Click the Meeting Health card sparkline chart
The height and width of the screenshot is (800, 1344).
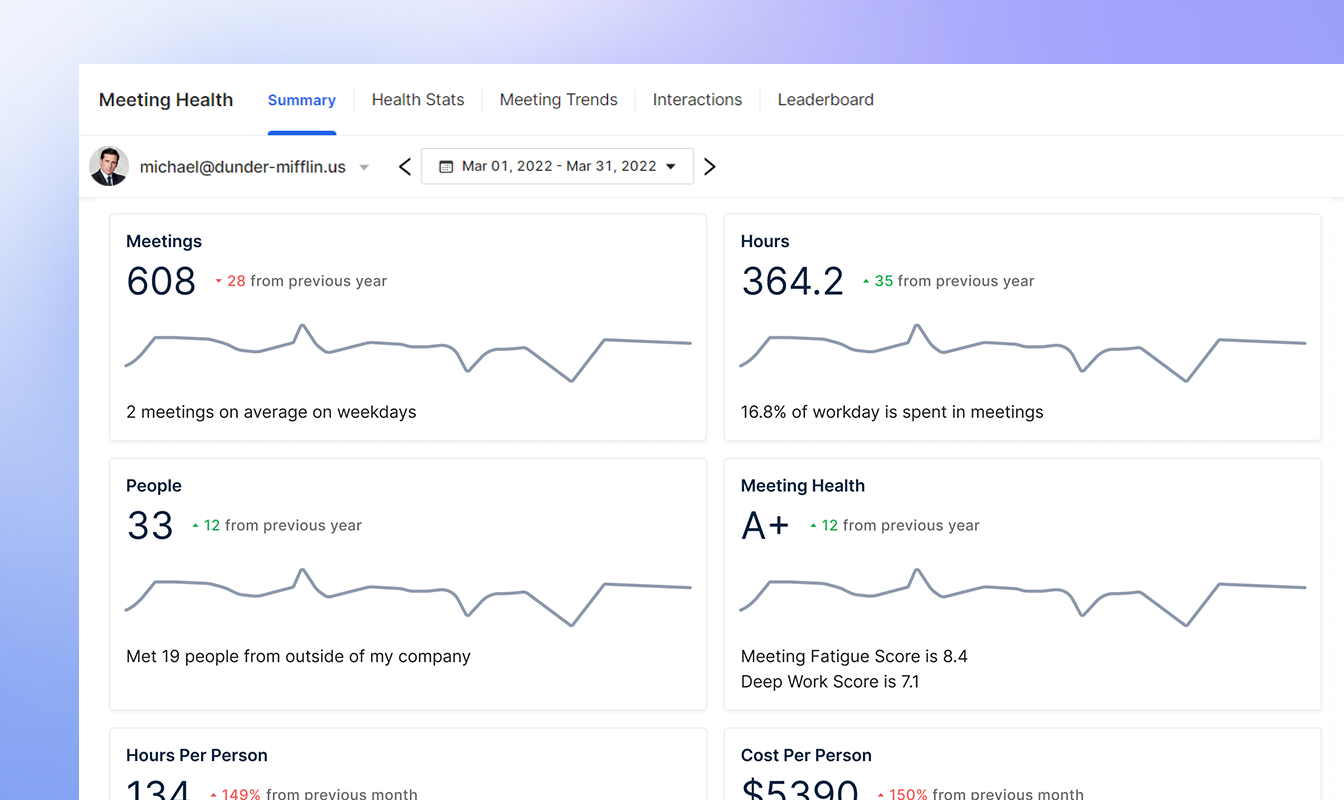click(1023, 597)
